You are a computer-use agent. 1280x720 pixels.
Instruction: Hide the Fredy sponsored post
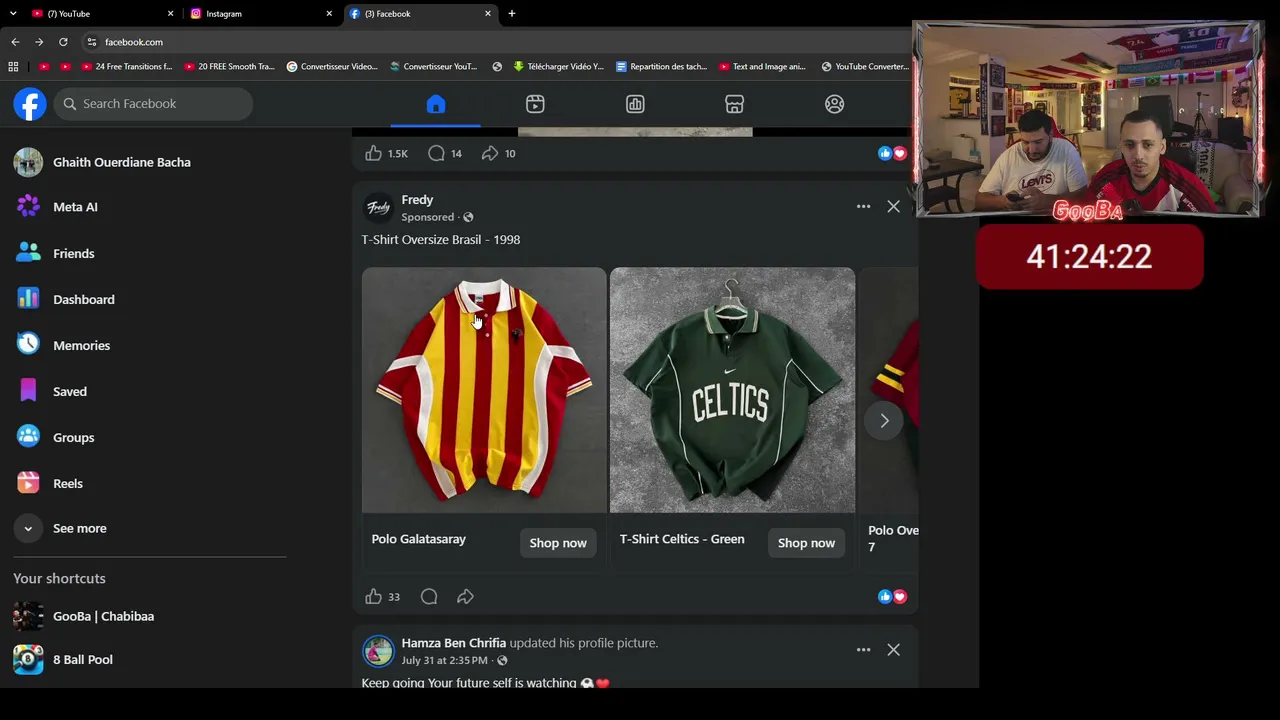tap(893, 207)
